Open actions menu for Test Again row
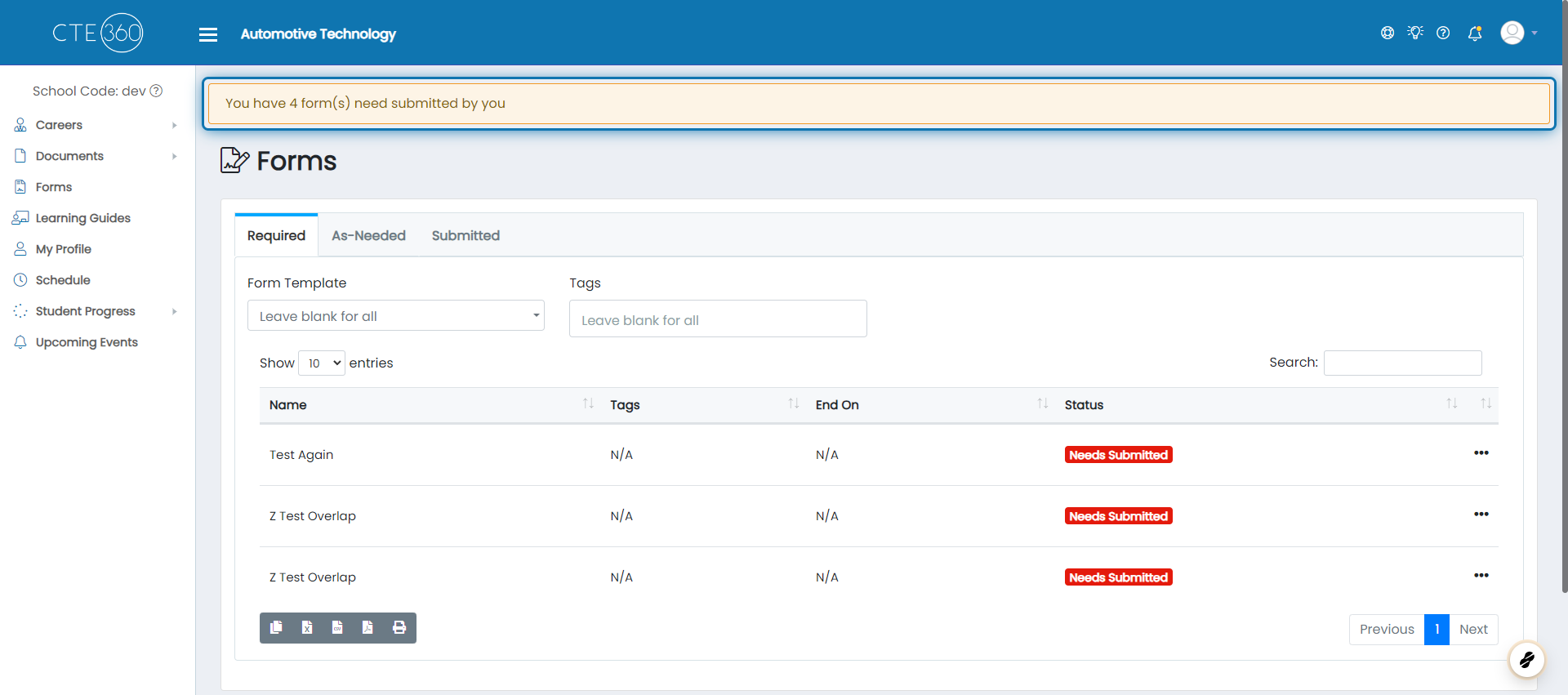The width and height of the screenshot is (1568, 695). [x=1481, y=453]
